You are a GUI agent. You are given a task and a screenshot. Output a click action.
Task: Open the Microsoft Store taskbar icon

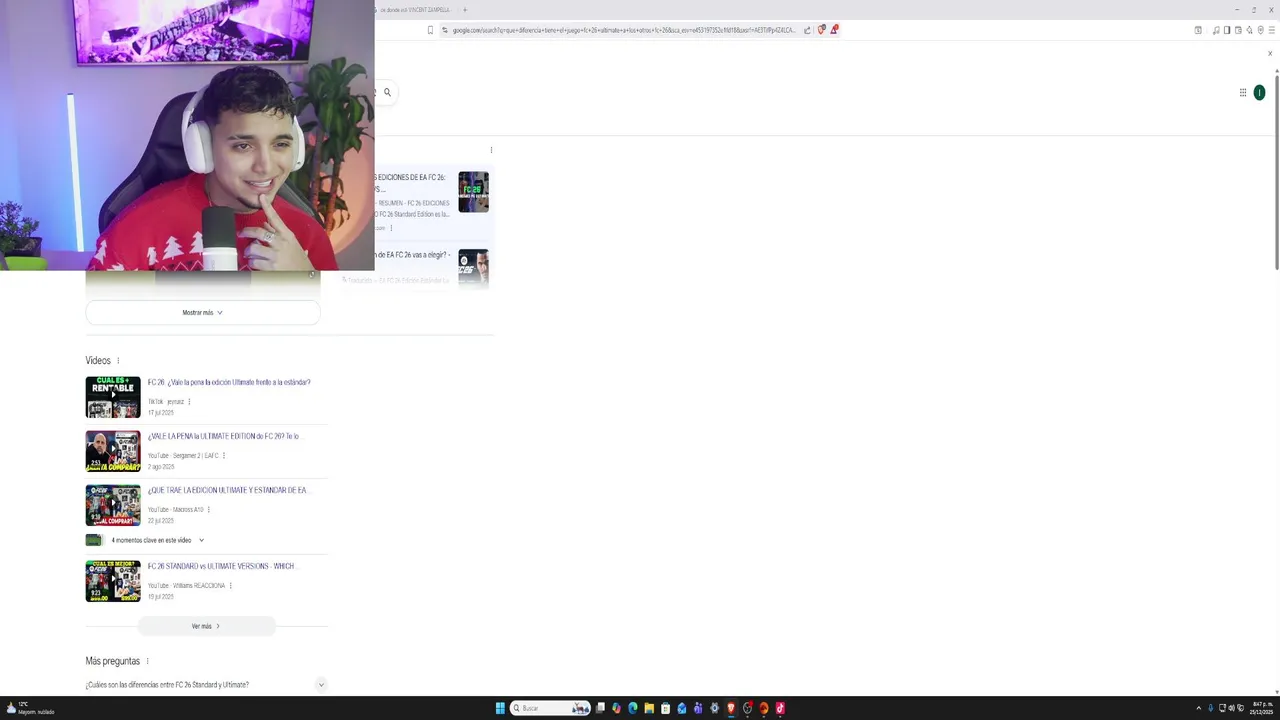click(665, 708)
